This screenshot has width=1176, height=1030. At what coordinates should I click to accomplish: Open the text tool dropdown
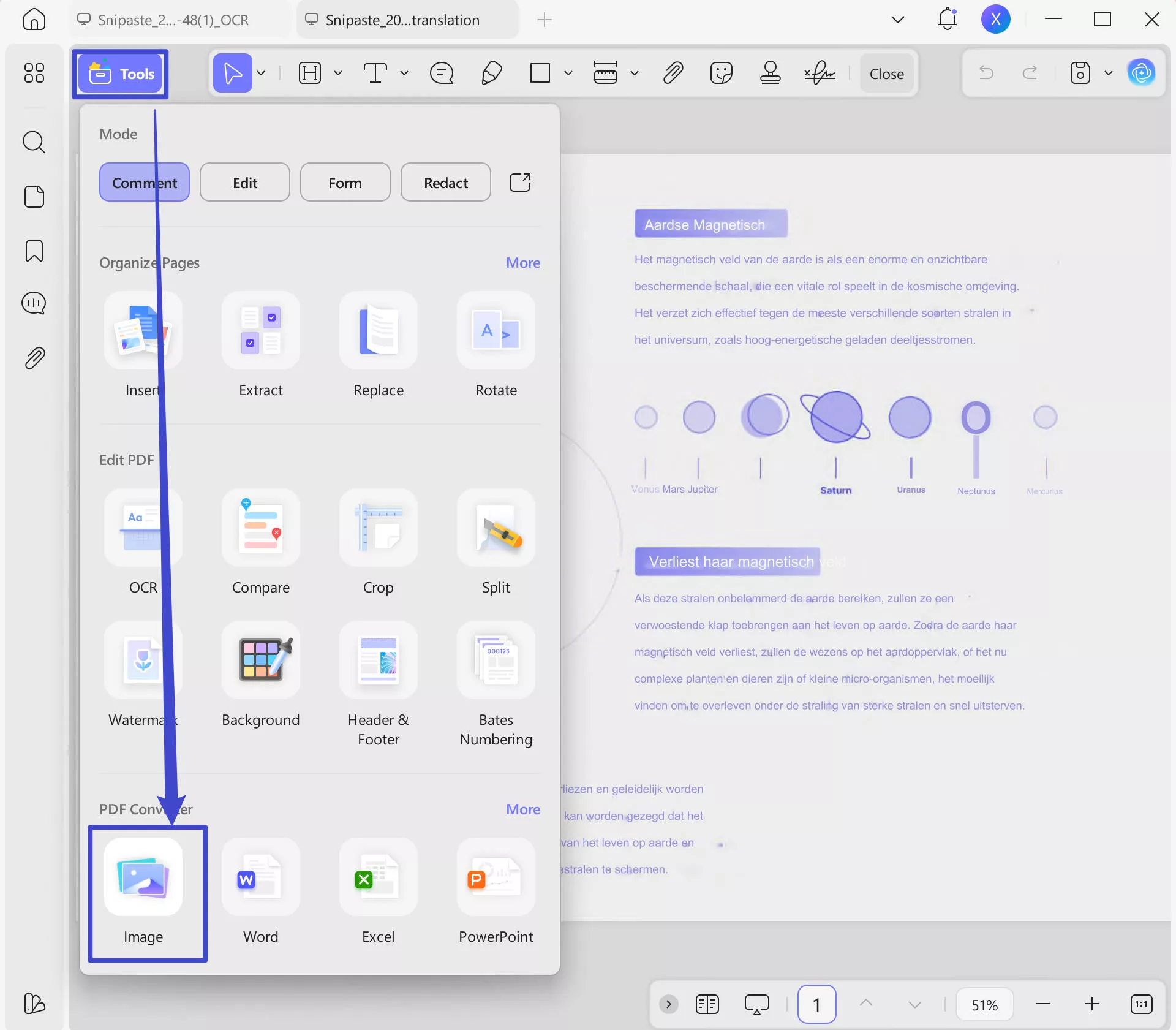tap(404, 73)
